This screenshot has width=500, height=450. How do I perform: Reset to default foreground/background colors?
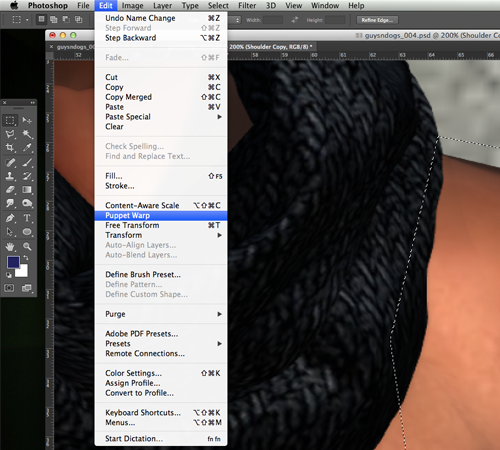point(9,275)
